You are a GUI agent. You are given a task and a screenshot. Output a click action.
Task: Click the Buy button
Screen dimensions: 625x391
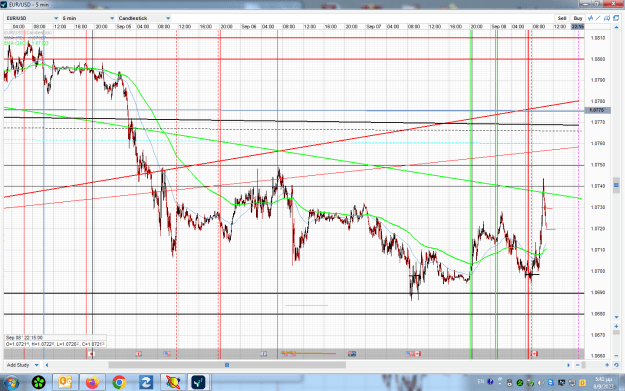pyautogui.click(x=578, y=18)
